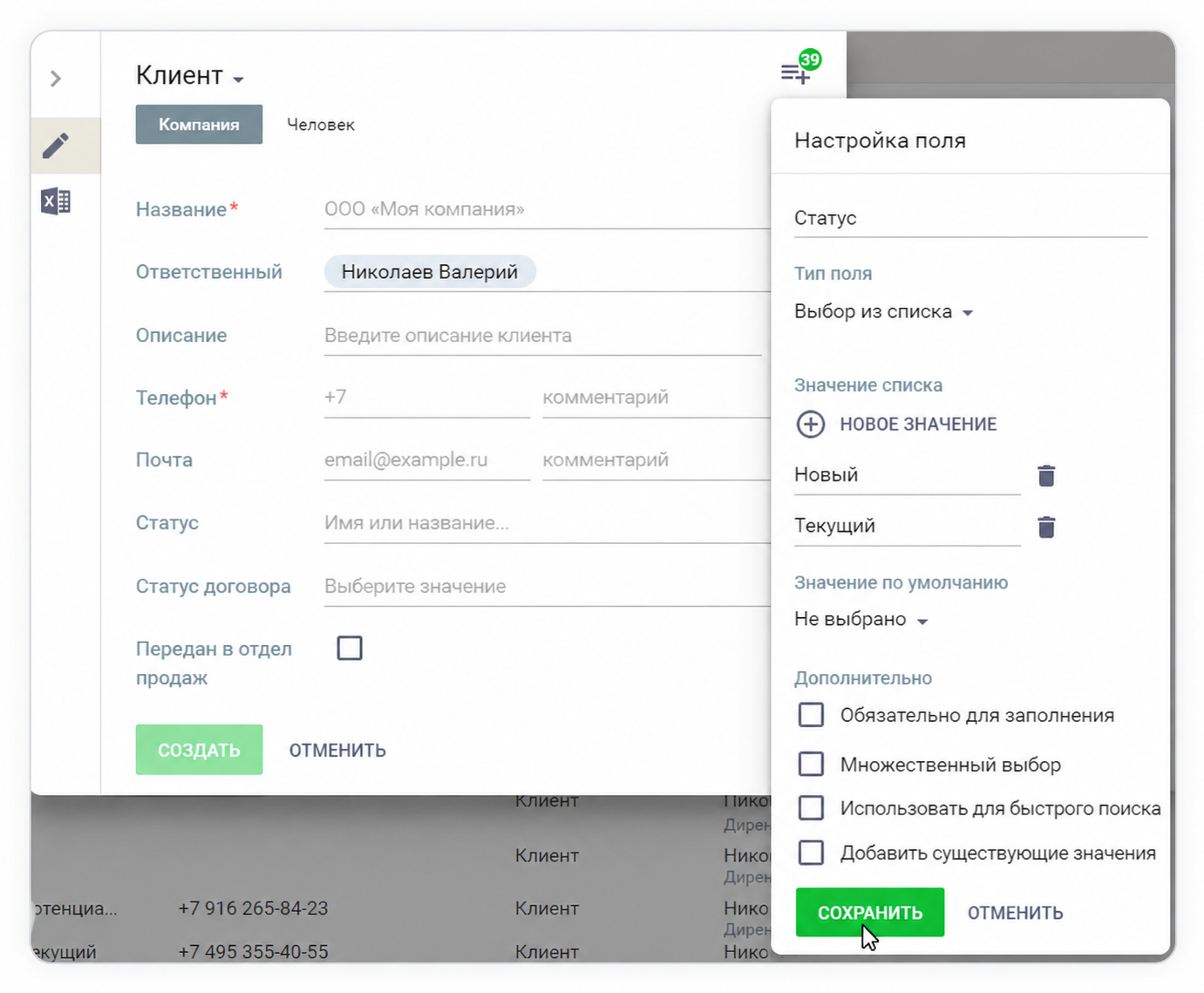Open 'Выбор из списка' field type dropdown
This screenshot has height=993, width=1204.
pos(883,312)
